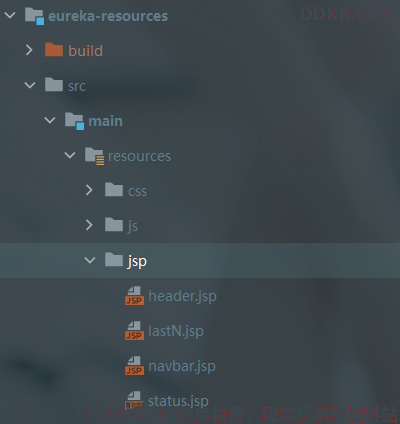This screenshot has height=424, width=400.
Task: Click the css folder icon
Action: pyautogui.click(x=114, y=190)
